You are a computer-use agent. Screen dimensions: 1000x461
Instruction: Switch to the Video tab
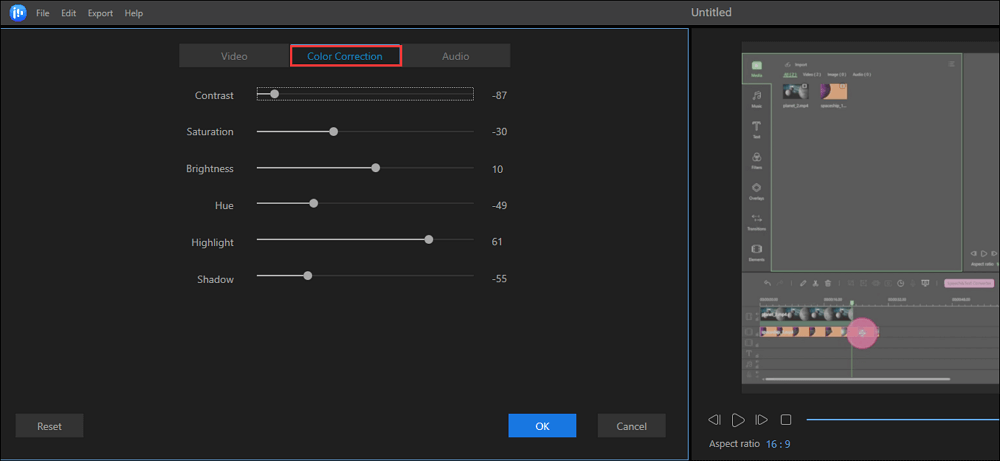point(234,56)
